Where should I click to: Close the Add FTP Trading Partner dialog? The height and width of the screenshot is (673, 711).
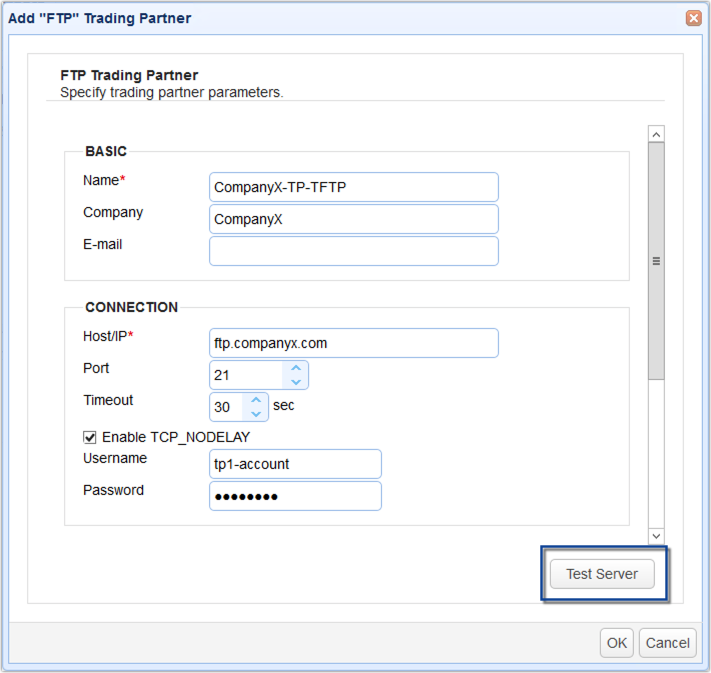[x=692, y=18]
